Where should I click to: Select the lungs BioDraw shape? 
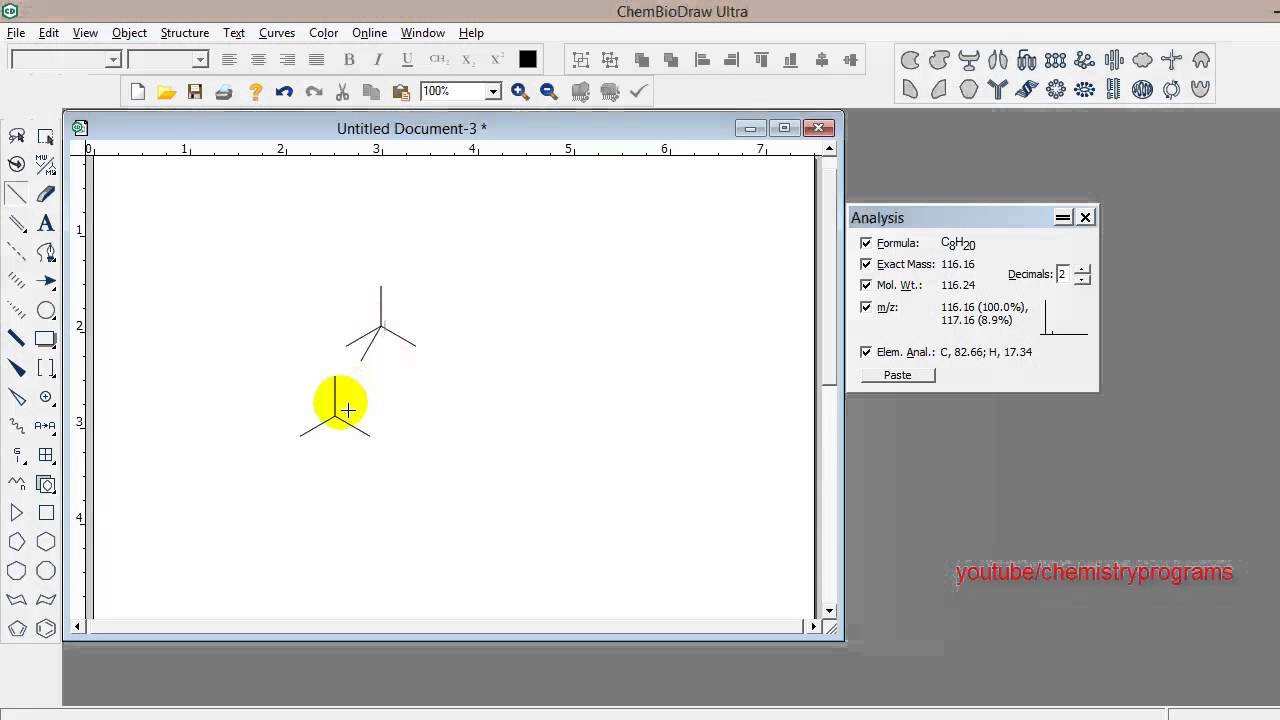tap(997, 60)
